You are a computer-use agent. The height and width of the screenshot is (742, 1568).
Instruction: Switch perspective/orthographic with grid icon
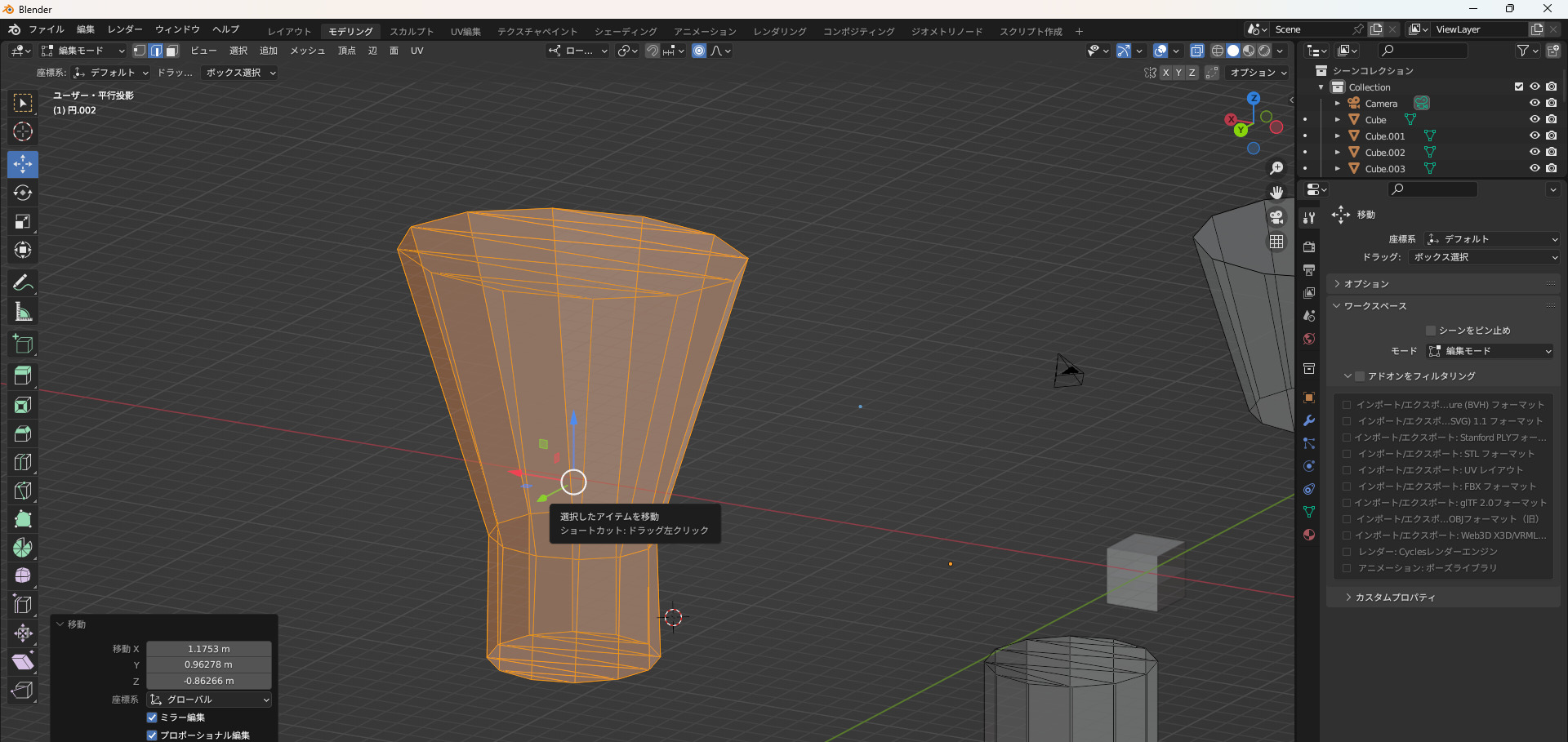1276,242
